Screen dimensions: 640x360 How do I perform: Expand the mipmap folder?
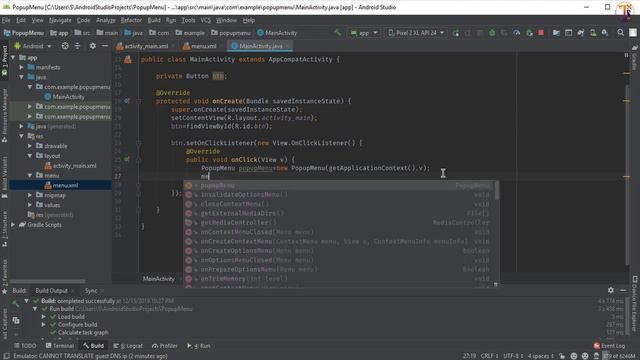[x=30, y=195]
